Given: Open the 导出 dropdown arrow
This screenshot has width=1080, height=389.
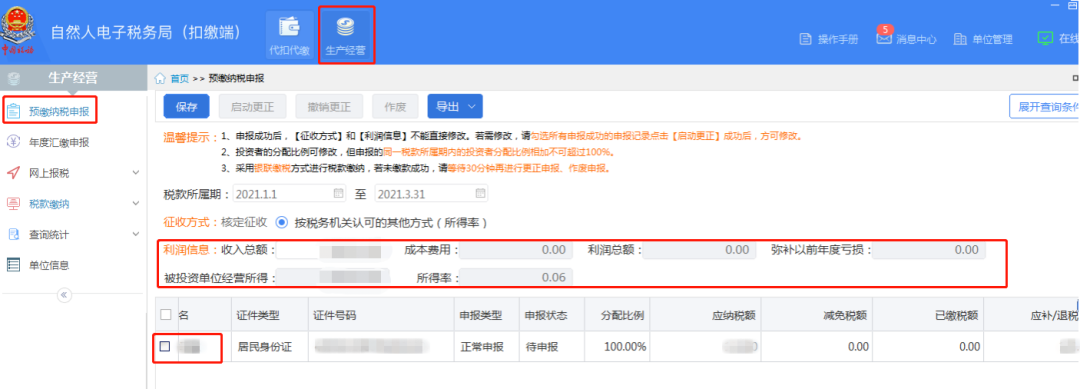Looking at the screenshot, I should coord(472,107).
